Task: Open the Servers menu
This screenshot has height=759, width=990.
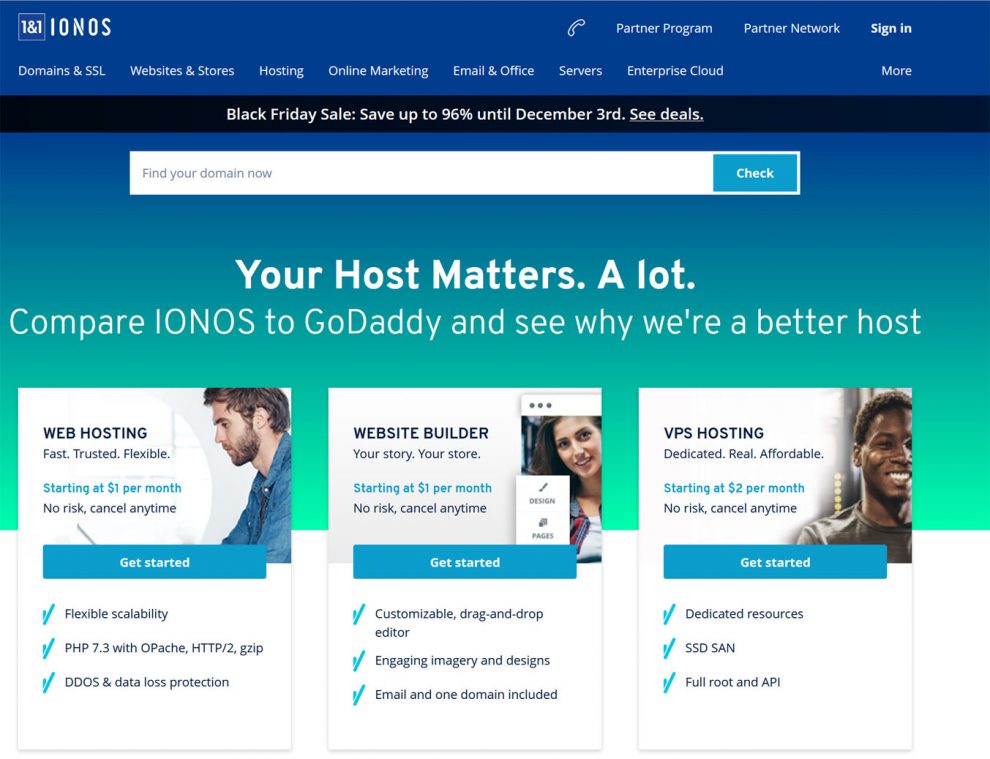Action: pyautogui.click(x=580, y=71)
